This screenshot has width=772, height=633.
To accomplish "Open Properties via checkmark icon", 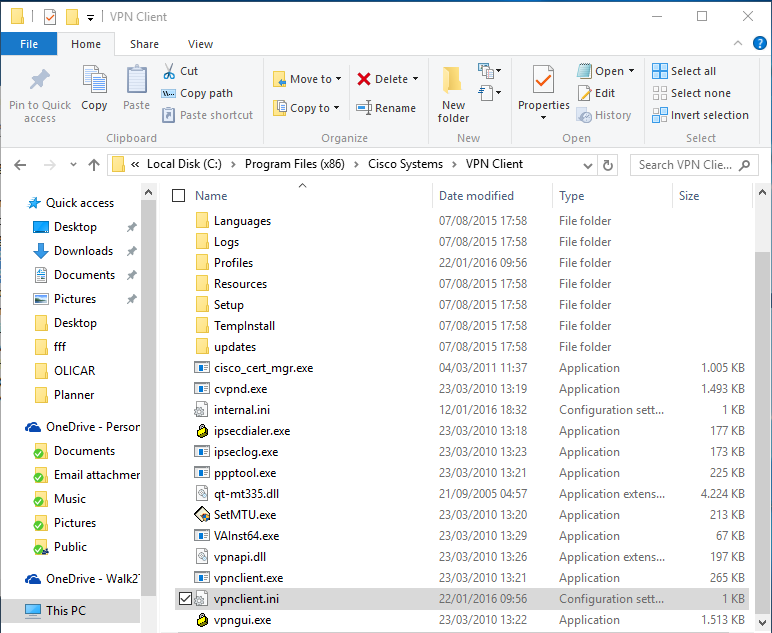I will coord(544,80).
